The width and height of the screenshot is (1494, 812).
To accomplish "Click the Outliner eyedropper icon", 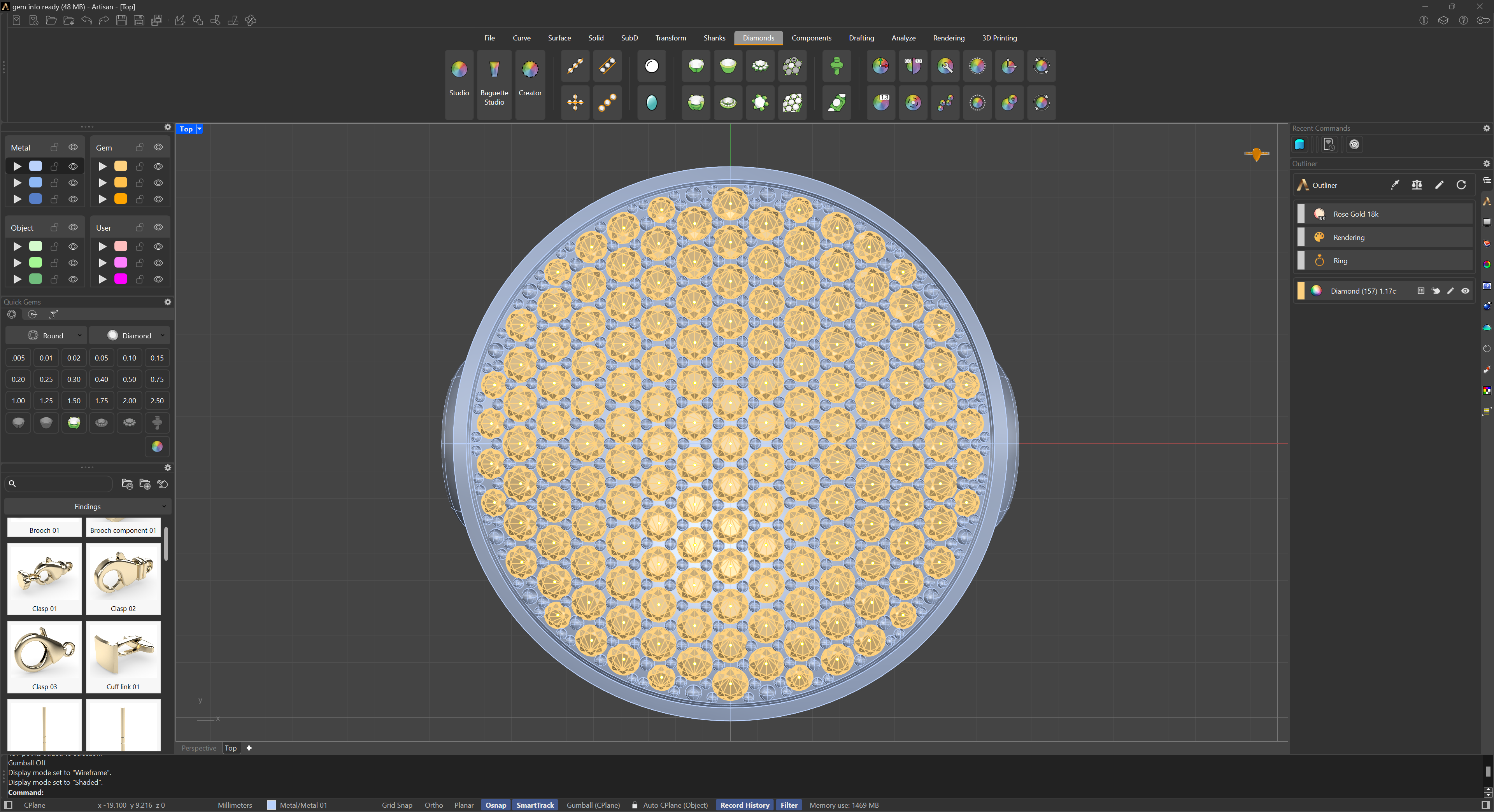I will click(x=1395, y=185).
